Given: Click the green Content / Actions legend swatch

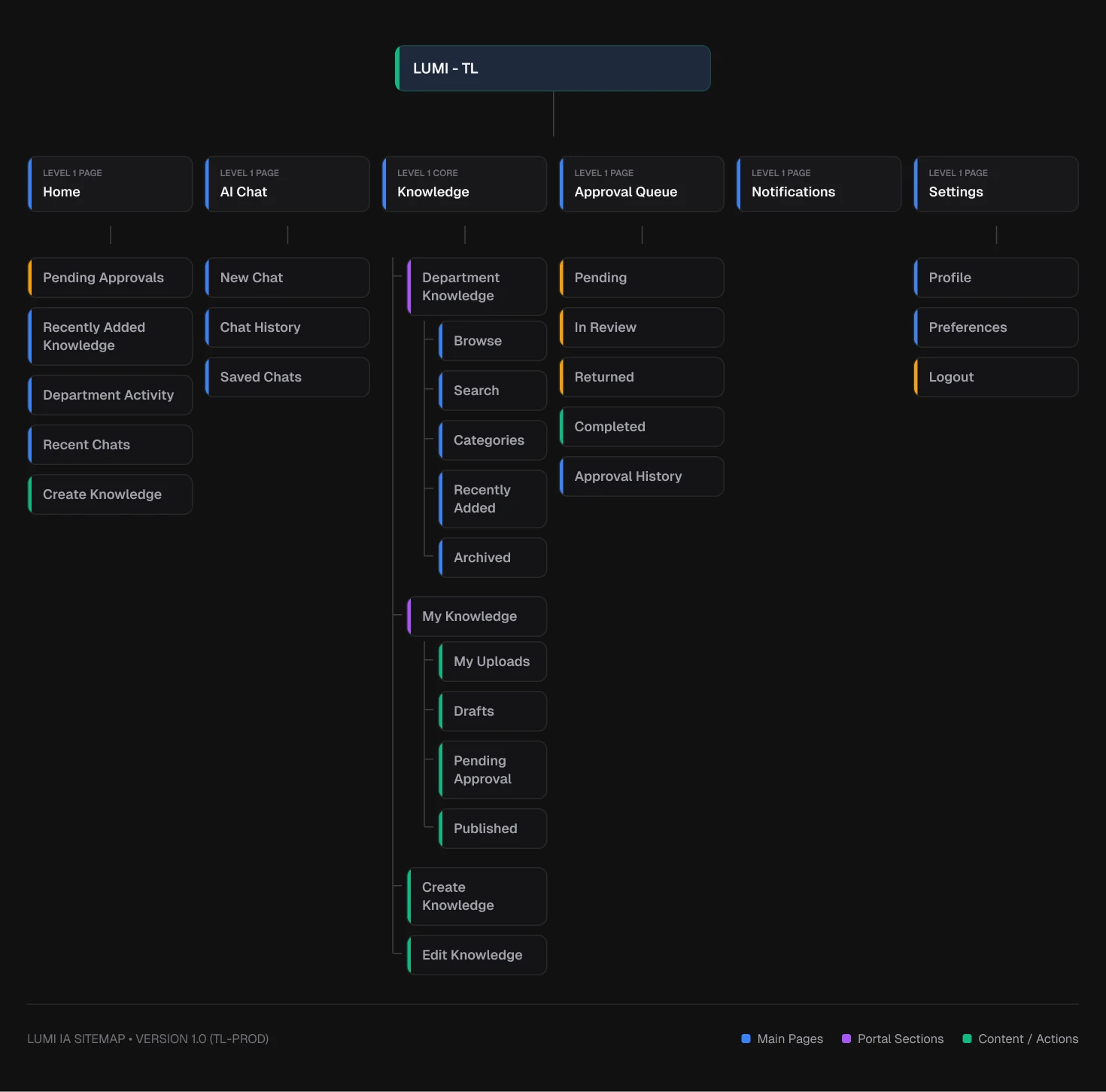Looking at the screenshot, I should [x=967, y=1039].
